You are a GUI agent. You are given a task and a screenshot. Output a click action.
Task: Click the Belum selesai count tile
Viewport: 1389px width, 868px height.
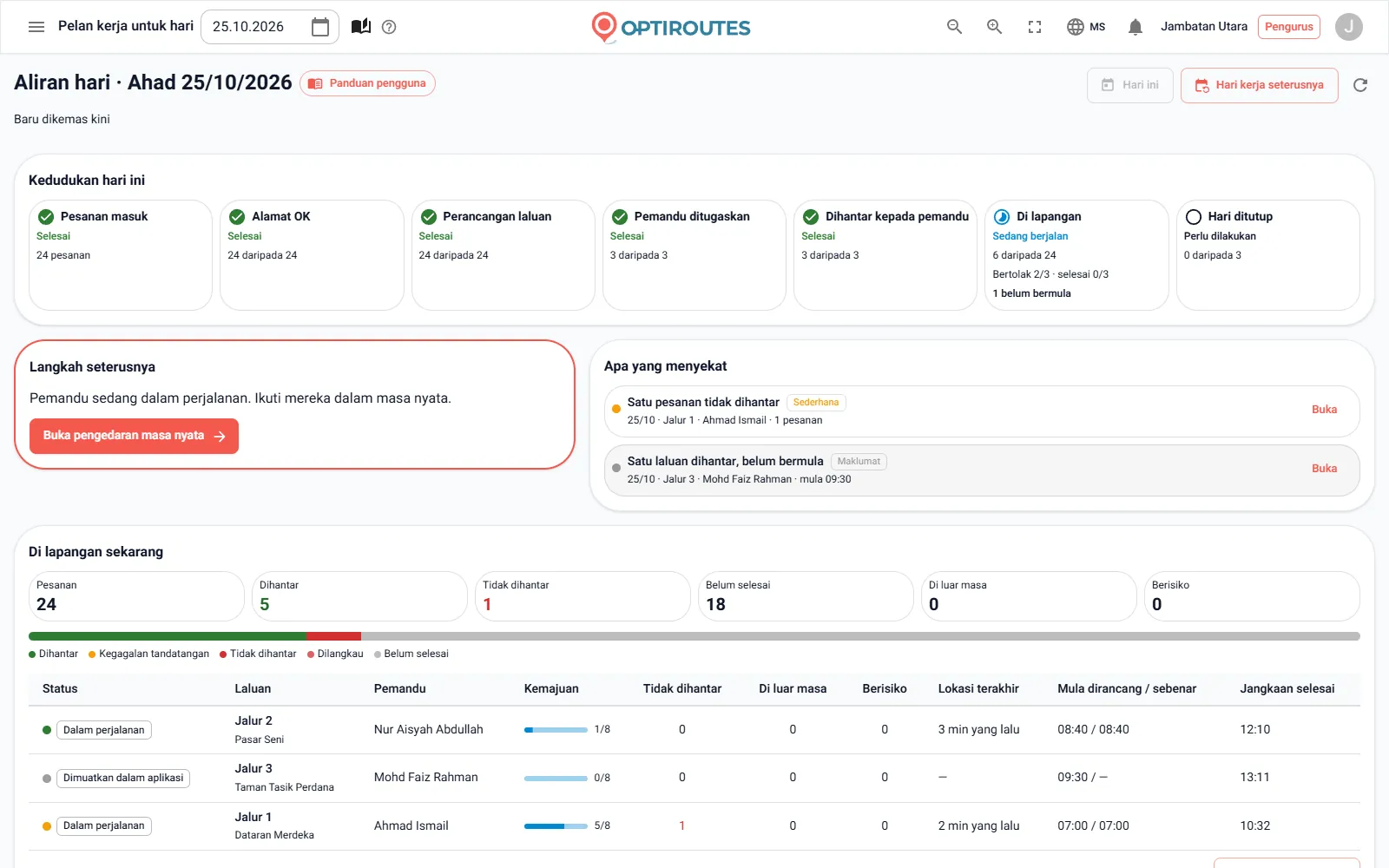pyautogui.click(x=806, y=596)
